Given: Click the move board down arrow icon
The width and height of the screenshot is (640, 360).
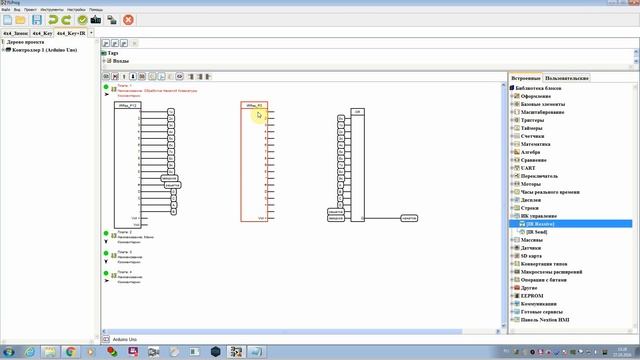Looking at the screenshot, I should click(x=133, y=76).
